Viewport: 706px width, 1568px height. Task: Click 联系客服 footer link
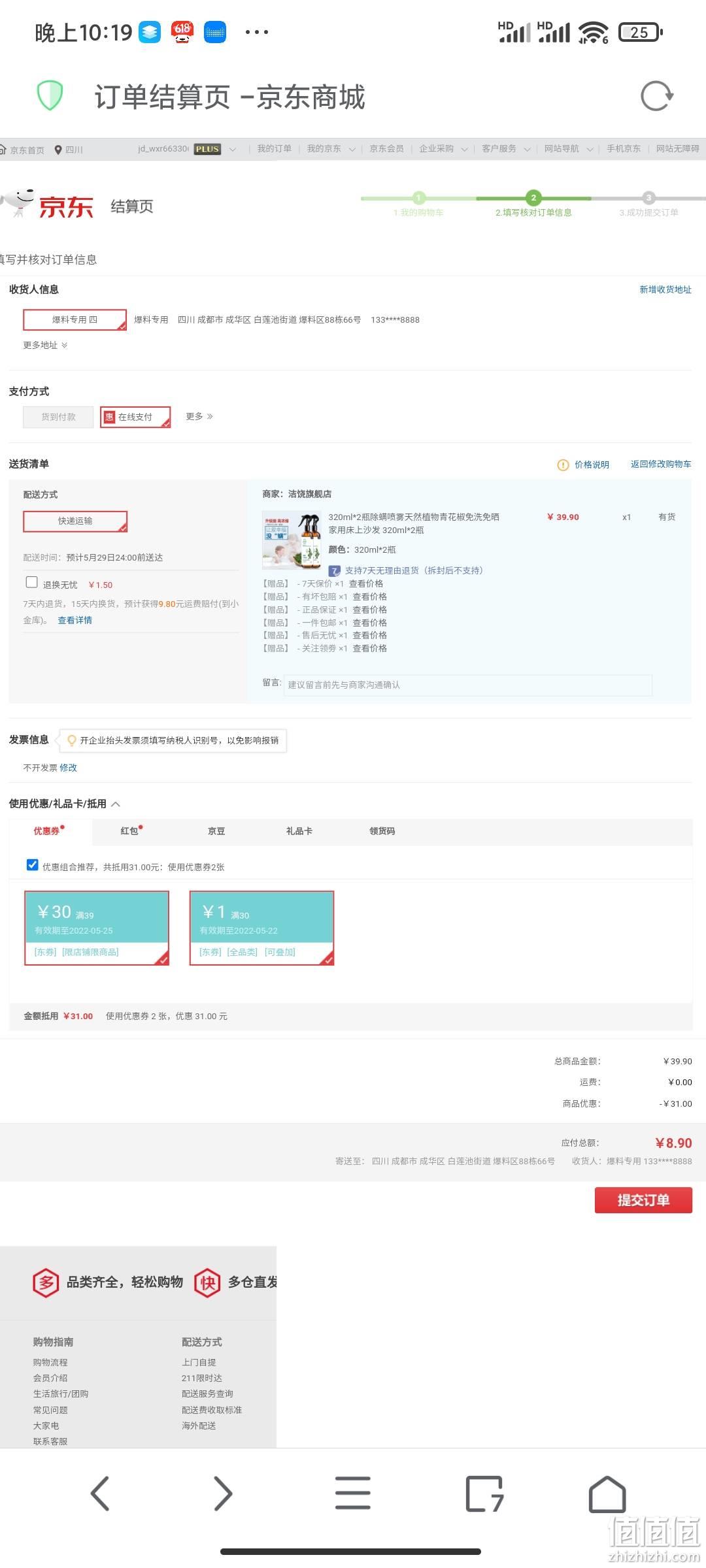click(50, 1441)
